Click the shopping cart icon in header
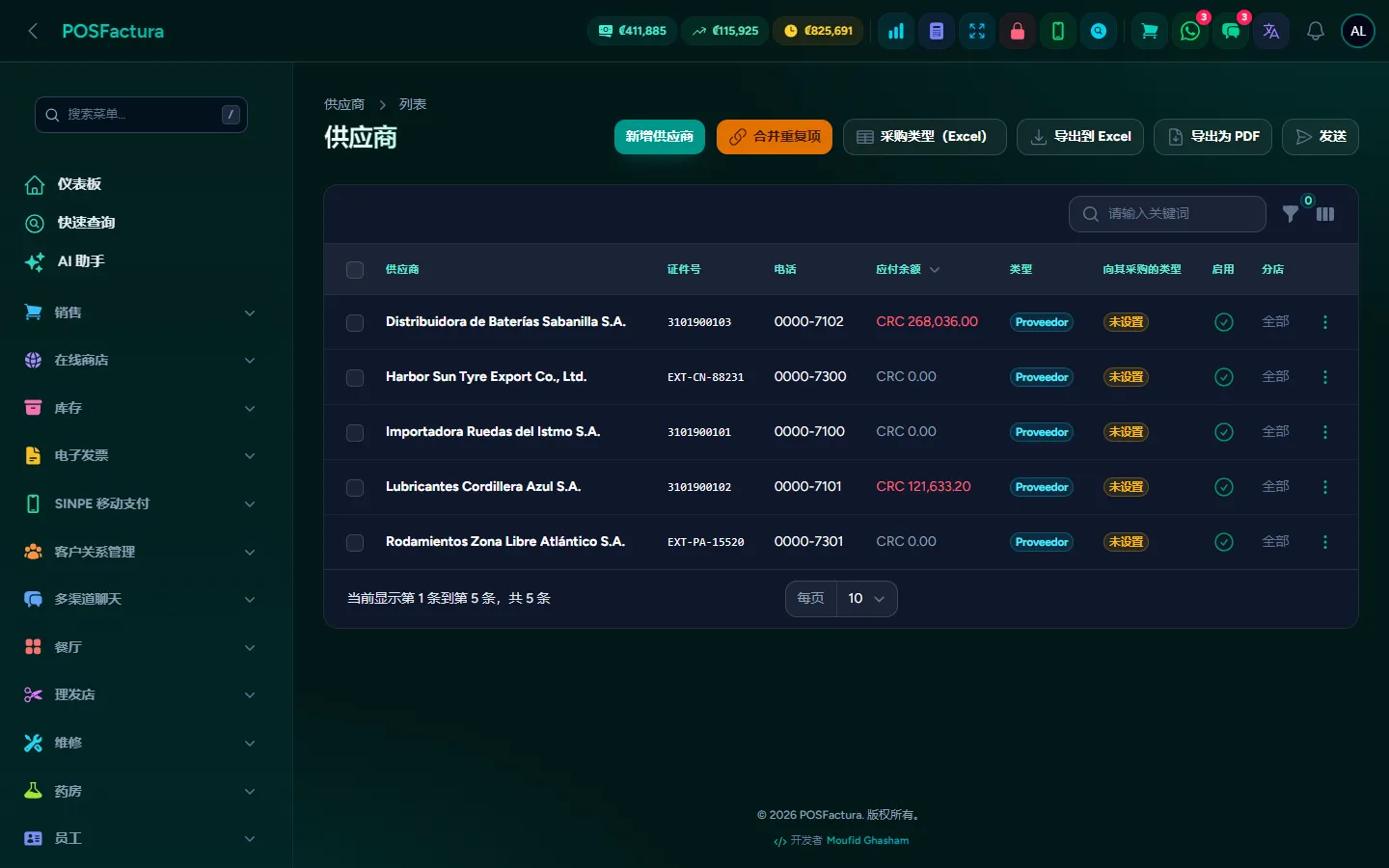The width and height of the screenshot is (1389, 868). pyautogui.click(x=1150, y=31)
